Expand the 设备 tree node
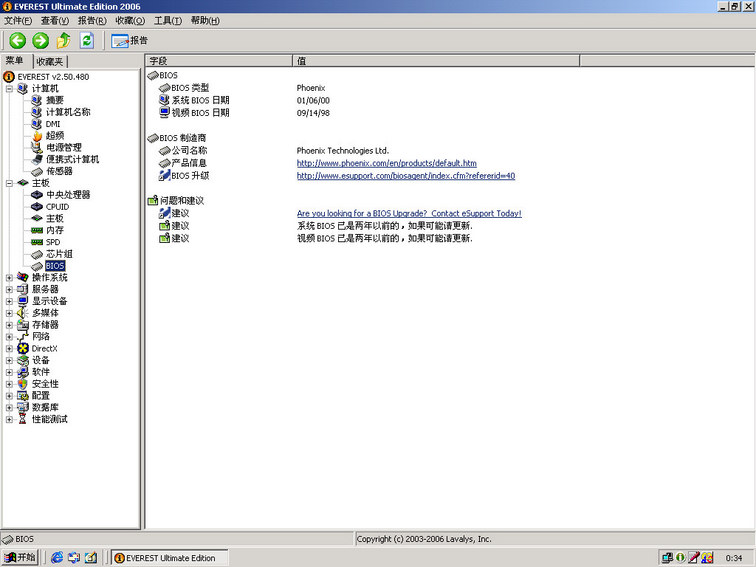The height and width of the screenshot is (567, 756). [9, 360]
